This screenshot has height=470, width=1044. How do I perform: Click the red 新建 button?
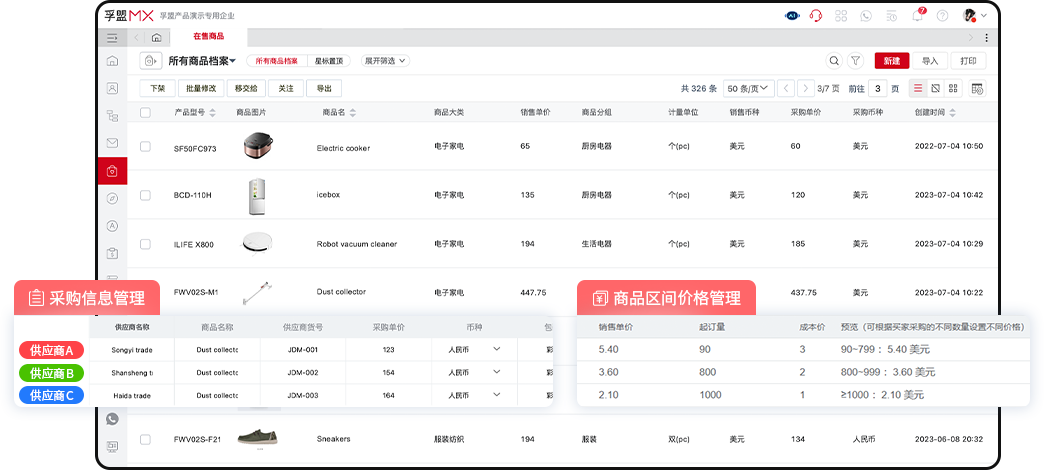pyautogui.click(x=891, y=61)
